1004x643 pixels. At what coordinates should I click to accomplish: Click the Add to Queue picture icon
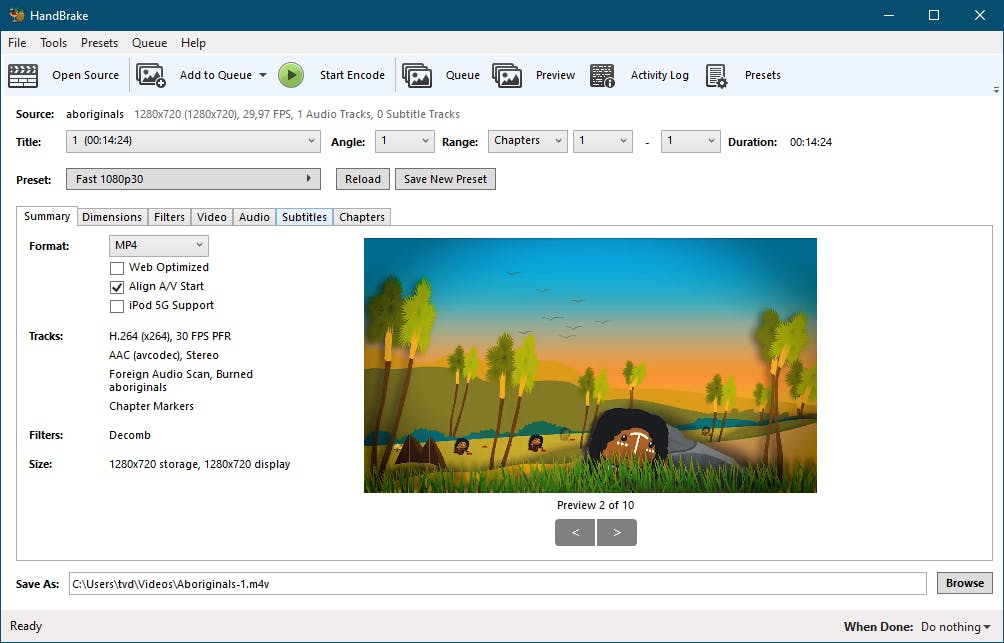[151, 75]
